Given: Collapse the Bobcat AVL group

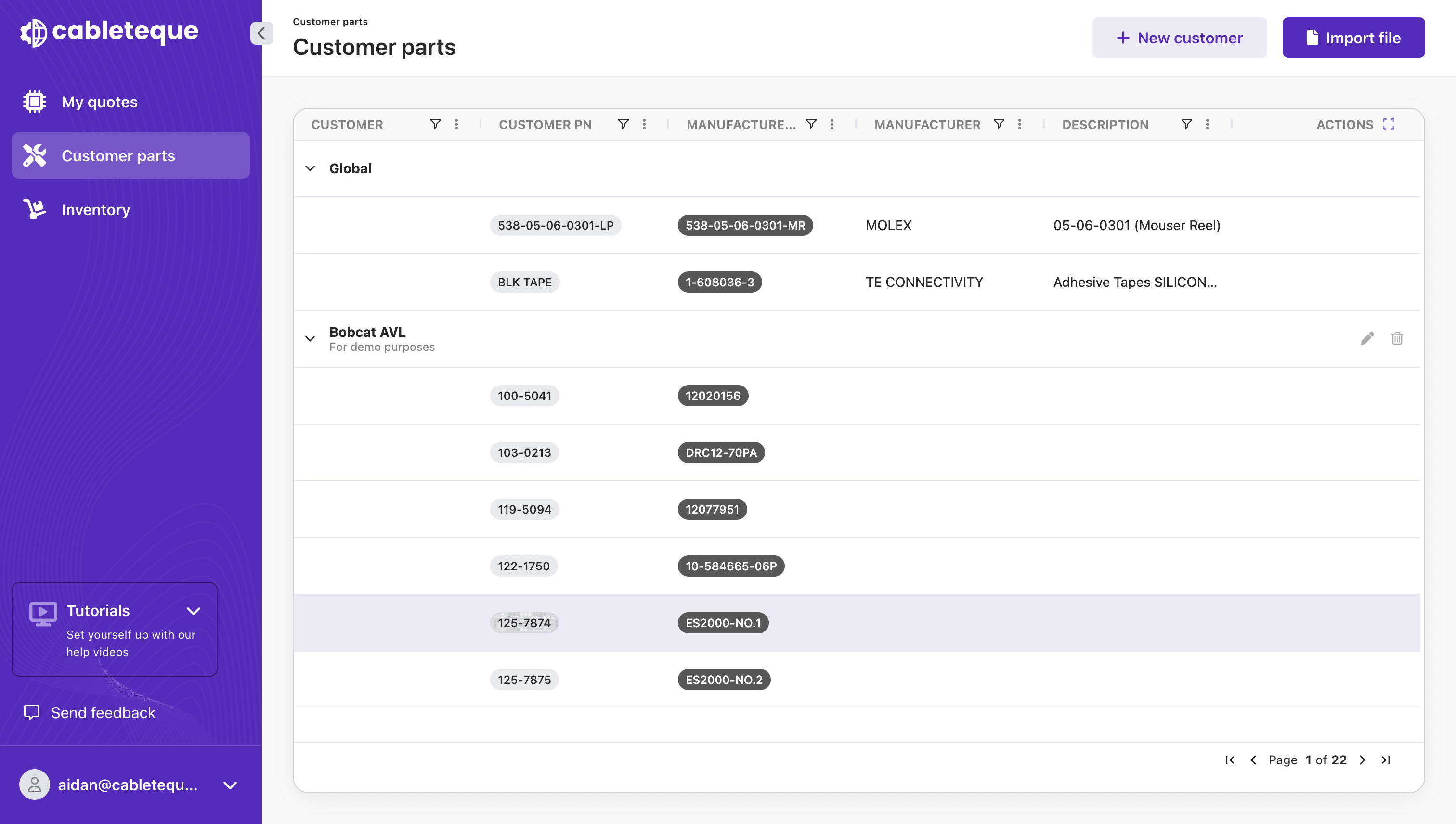Looking at the screenshot, I should click(310, 338).
